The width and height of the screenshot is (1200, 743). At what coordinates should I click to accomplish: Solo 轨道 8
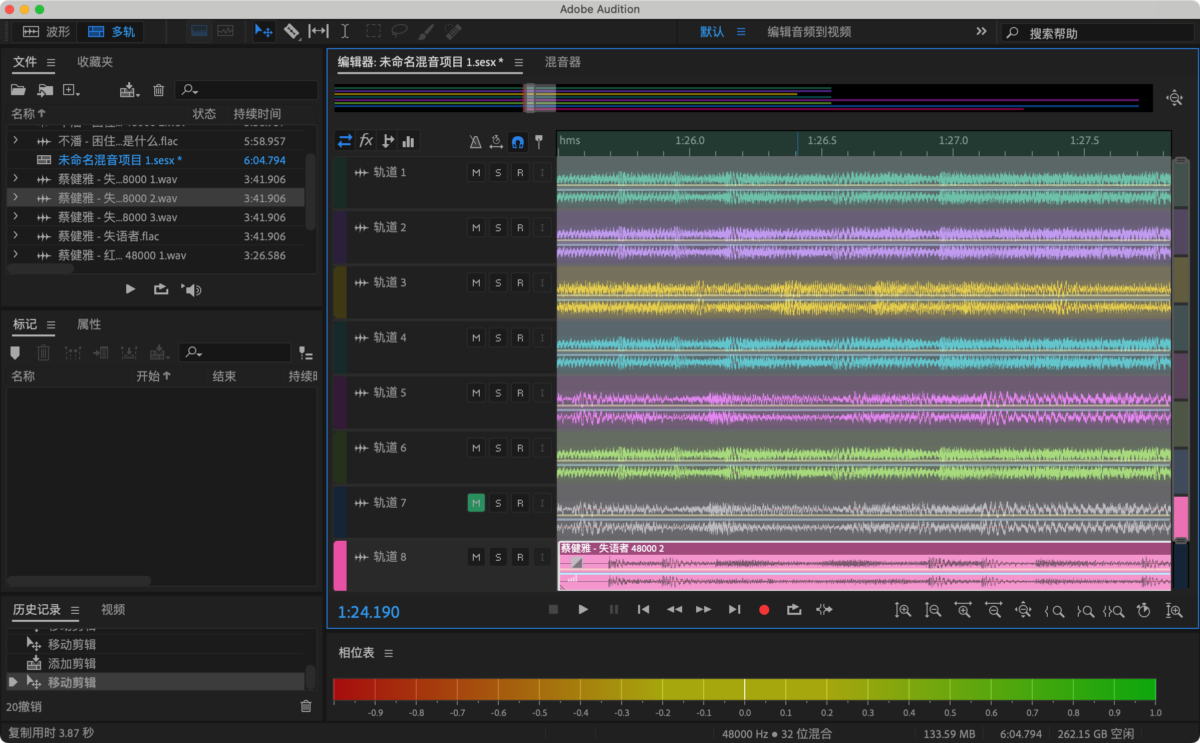point(498,557)
